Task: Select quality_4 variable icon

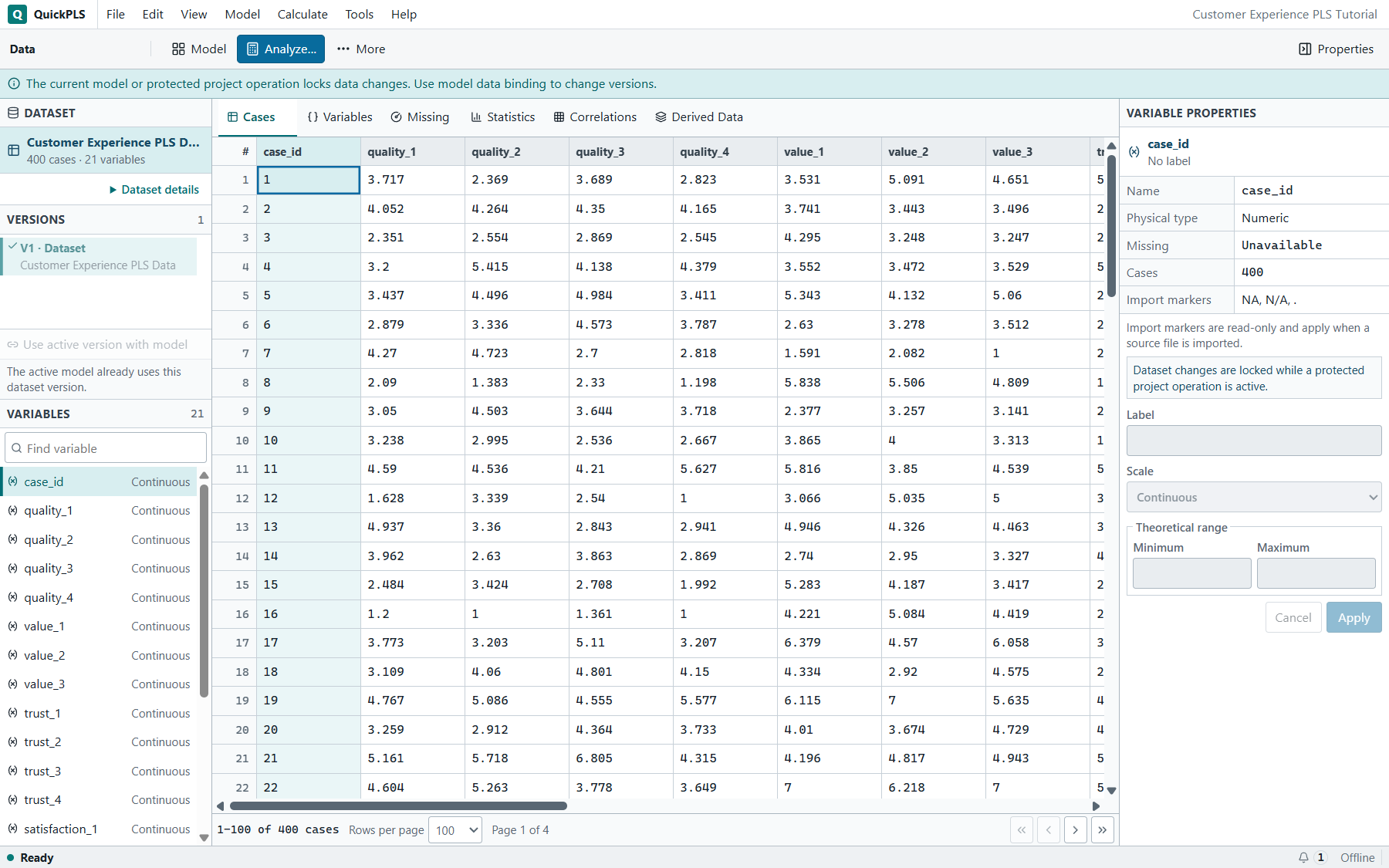Action: (x=13, y=597)
